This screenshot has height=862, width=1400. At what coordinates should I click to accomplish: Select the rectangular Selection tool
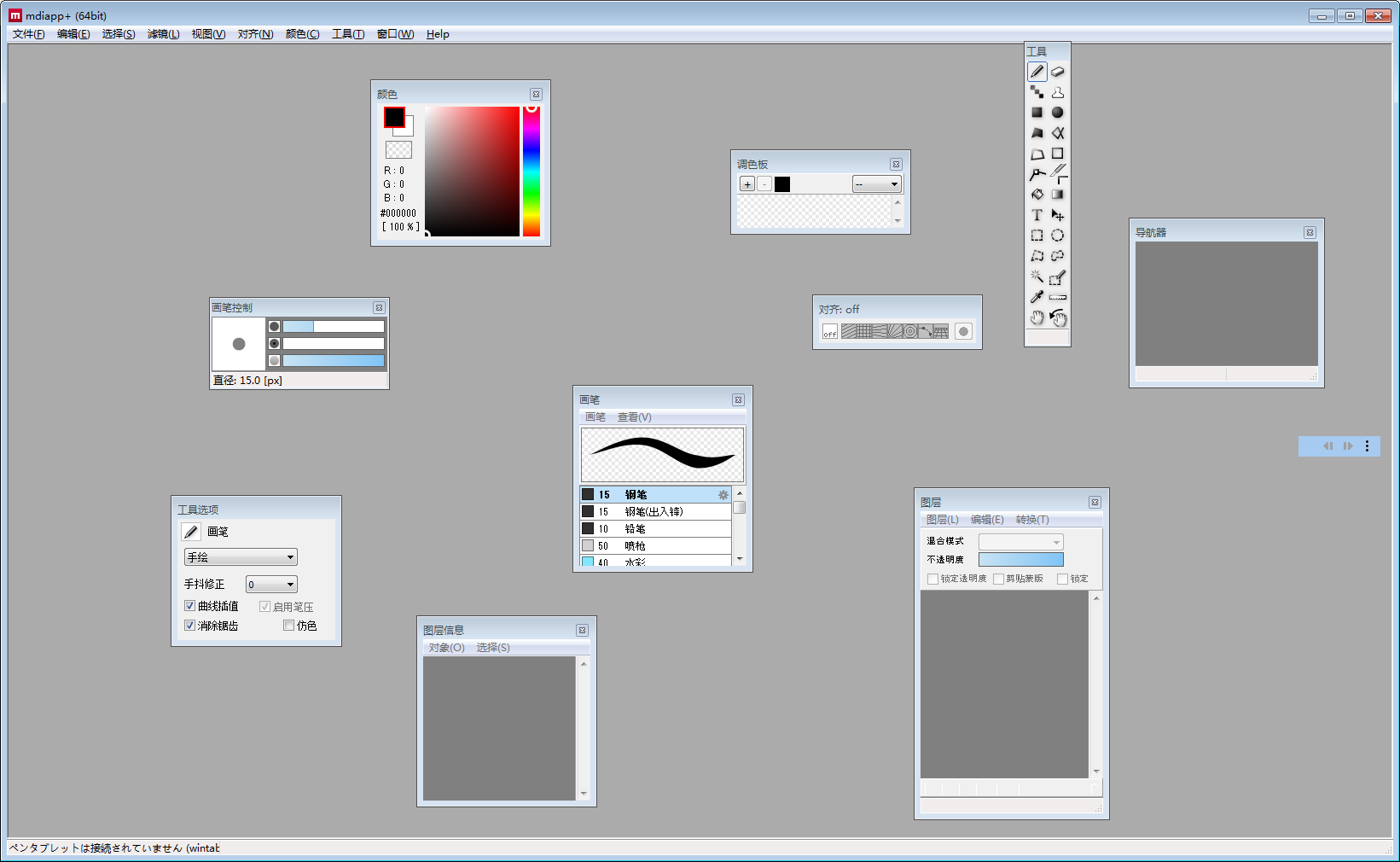click(x=1037, y=236)
